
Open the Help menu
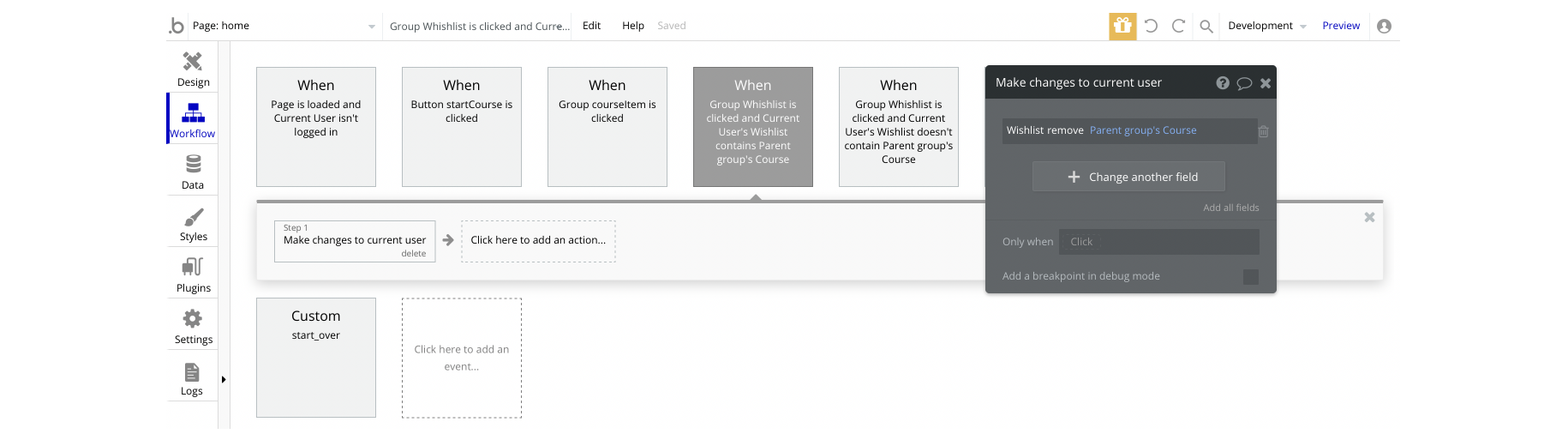coord(632,26)
